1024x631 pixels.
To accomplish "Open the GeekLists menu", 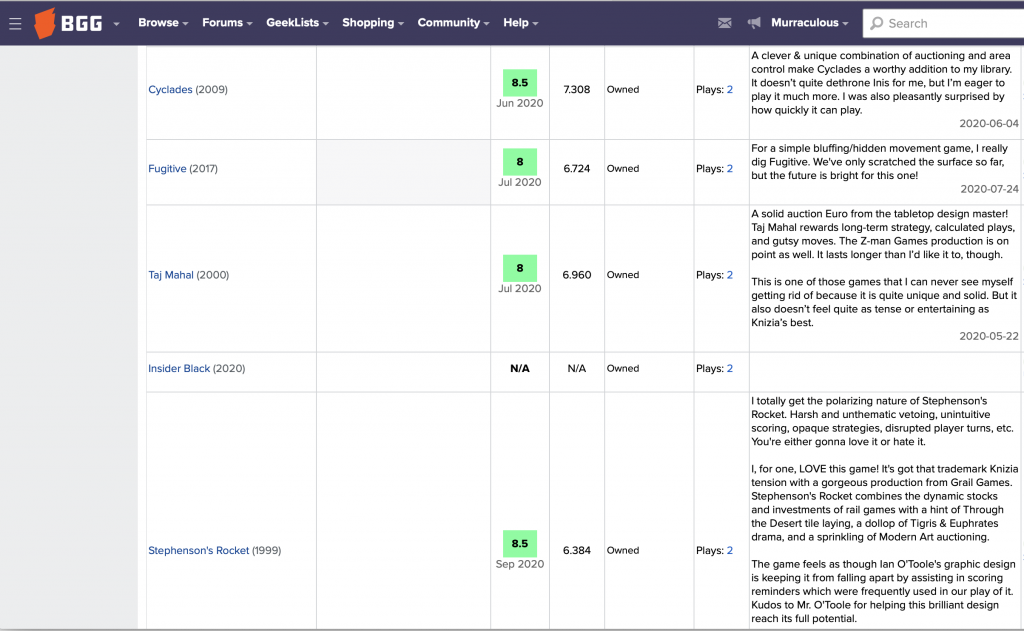I will coord(297,23).
